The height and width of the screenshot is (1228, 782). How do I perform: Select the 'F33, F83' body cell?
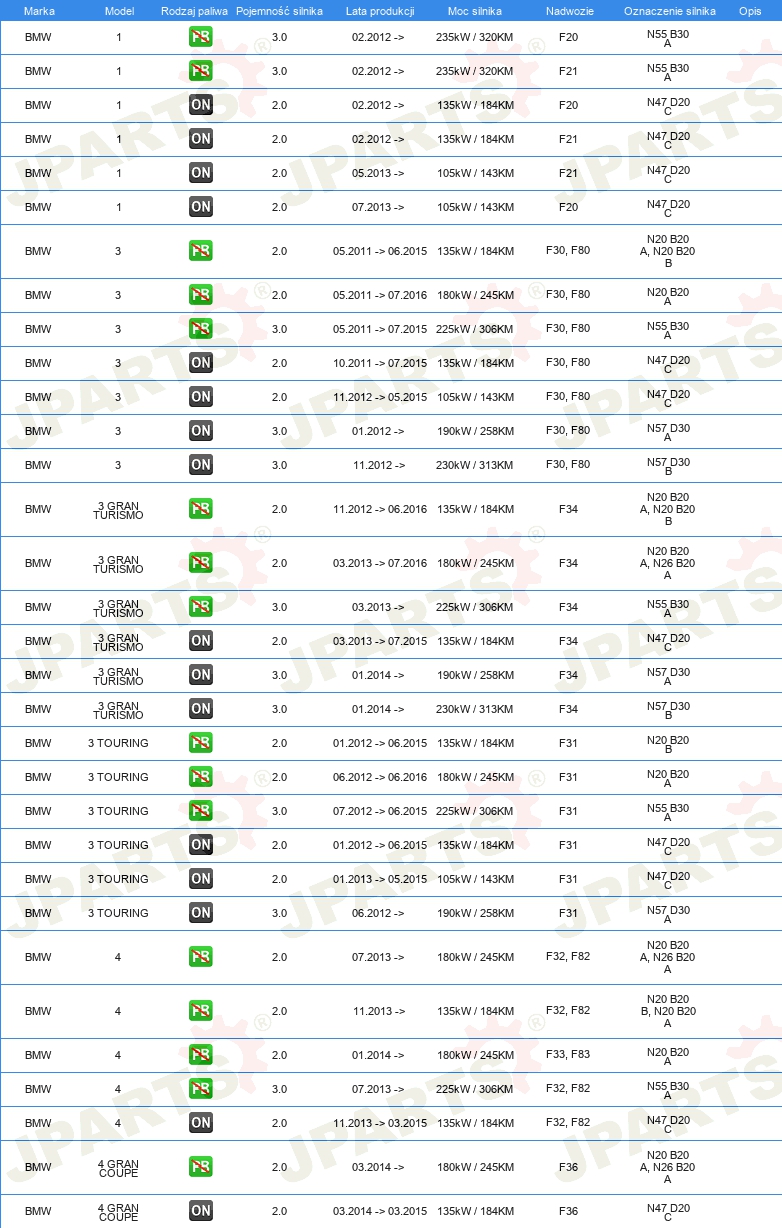(568, 1055)
